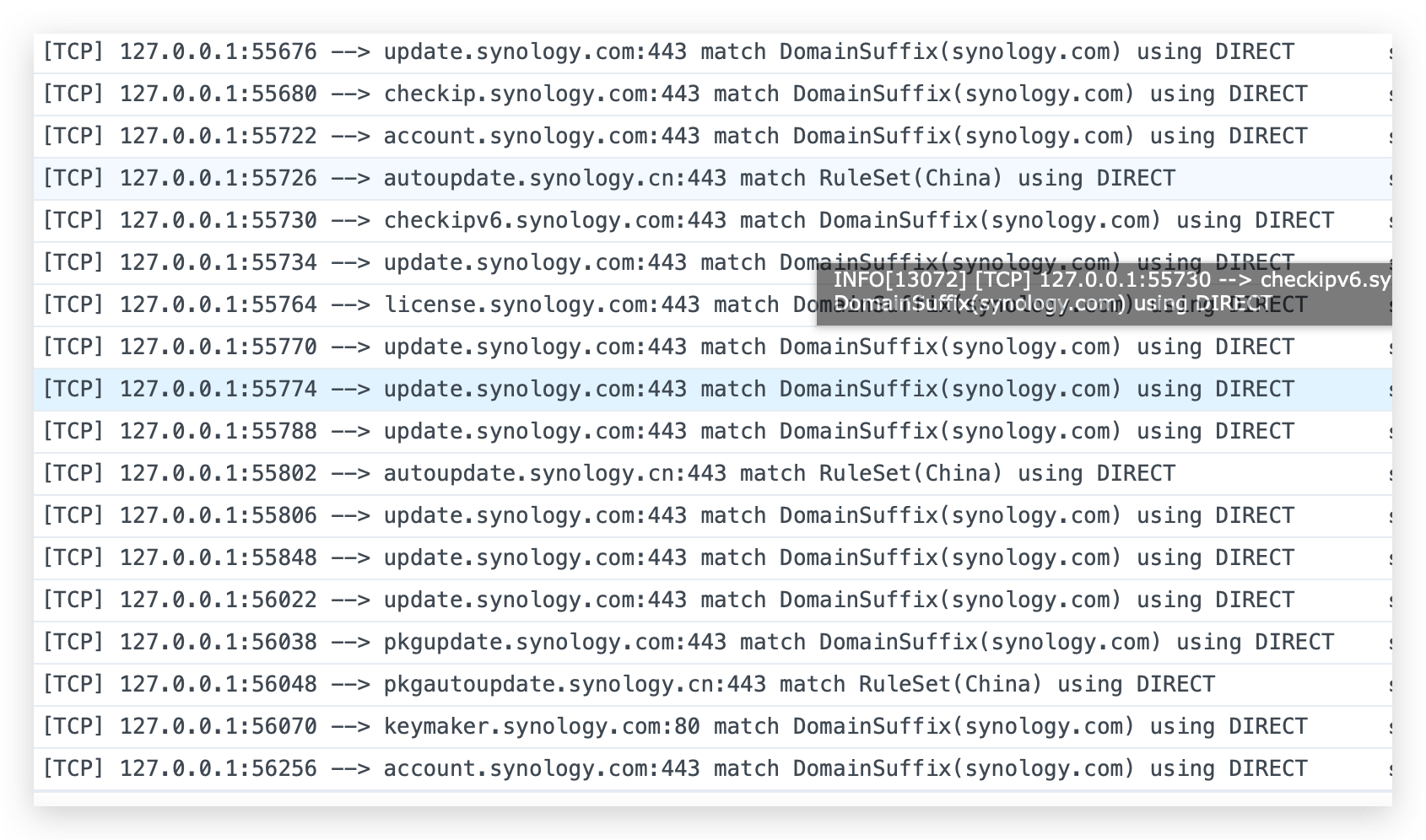This screenshot has height=840, width=1426.
Task: Click pkgupdate.synology.com log row
Action: pos(713,643)
